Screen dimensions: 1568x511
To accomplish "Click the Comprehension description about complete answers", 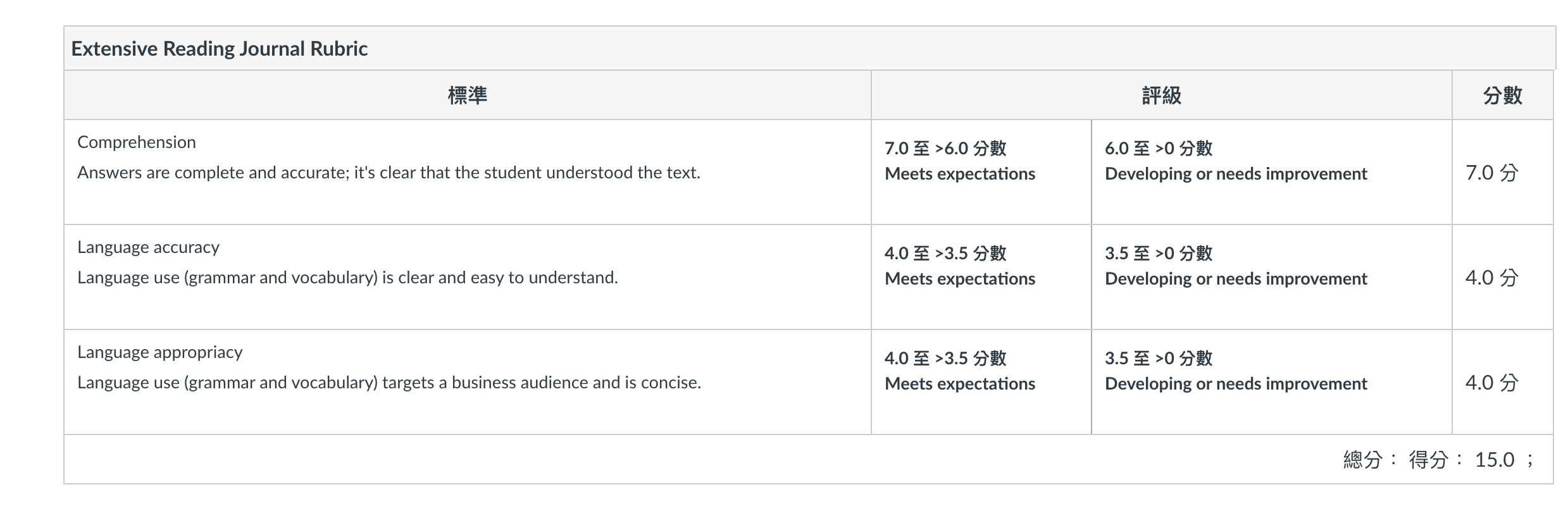I will pyautogui.click(x=389, y=173).
